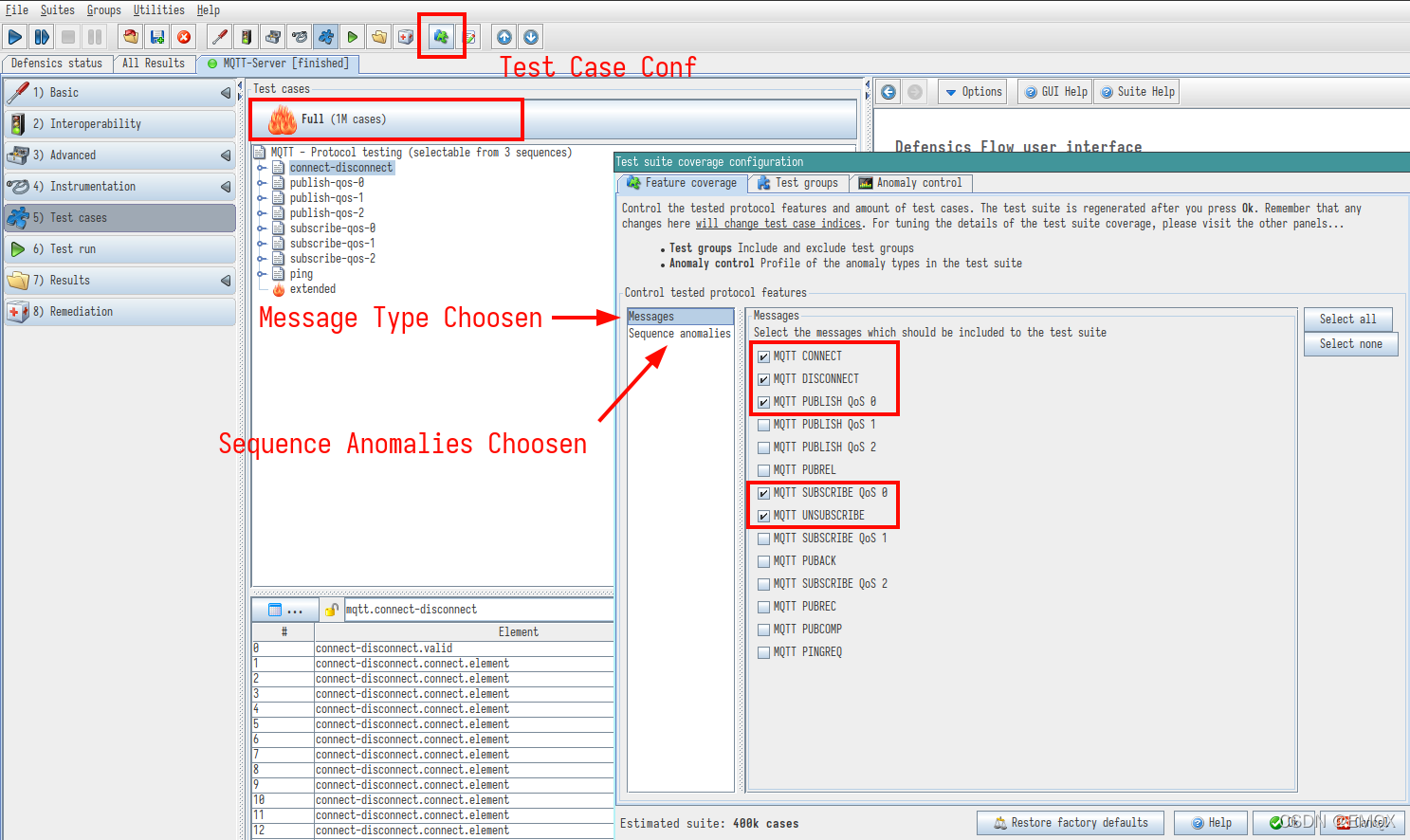Click the document icon of MQTT root node
The height and width of the screenshot is (840, 1410).
click(259, 153)
